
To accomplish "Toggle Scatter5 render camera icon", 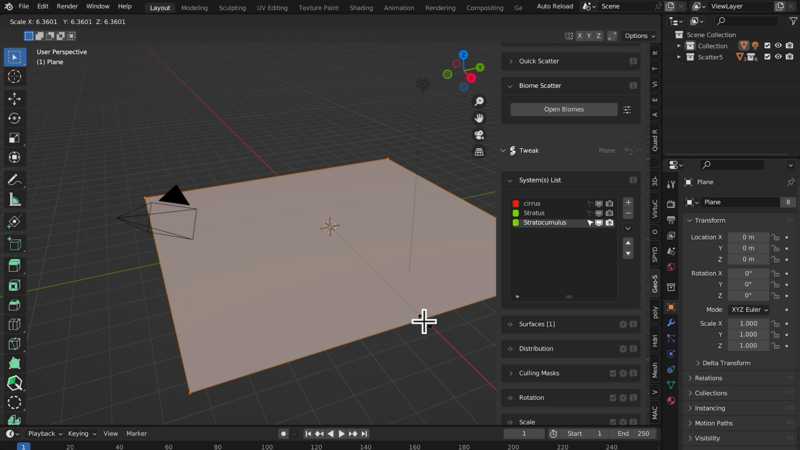I will click(x=789, y=57).
